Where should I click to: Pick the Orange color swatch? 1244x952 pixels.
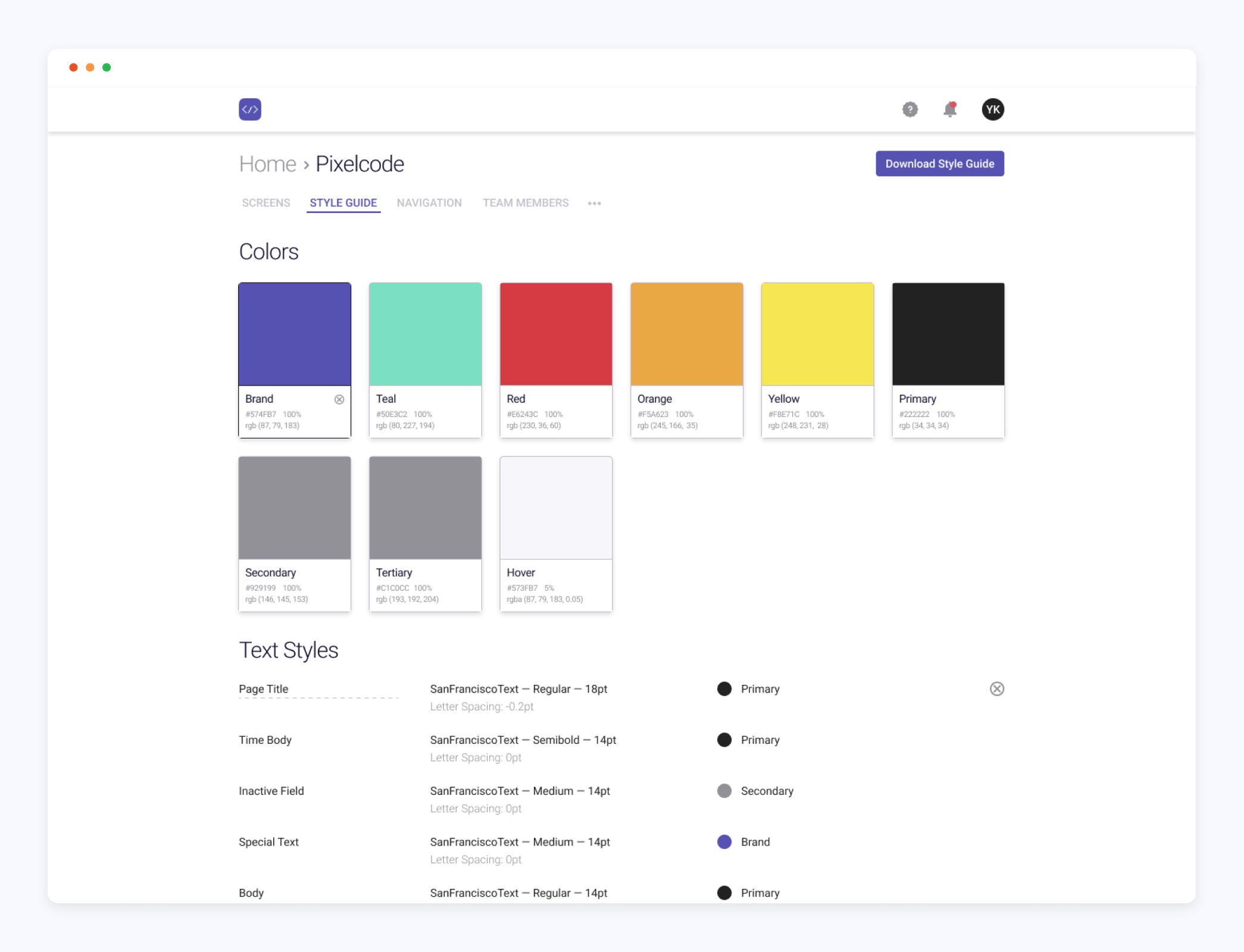pos(687,334)
